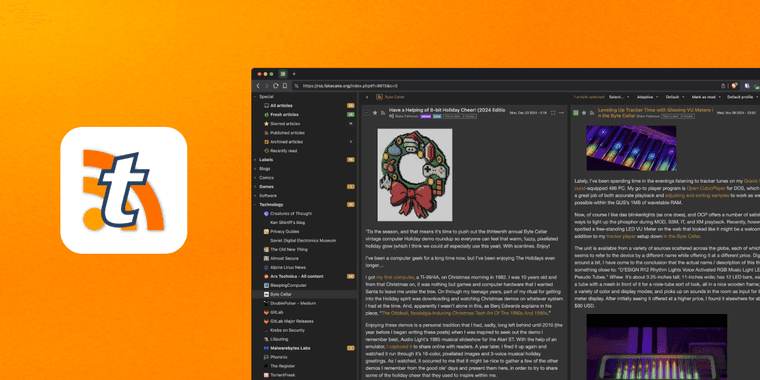The image size is (760, 380).
Task: Expand the Games category
Action: [255, 187]
